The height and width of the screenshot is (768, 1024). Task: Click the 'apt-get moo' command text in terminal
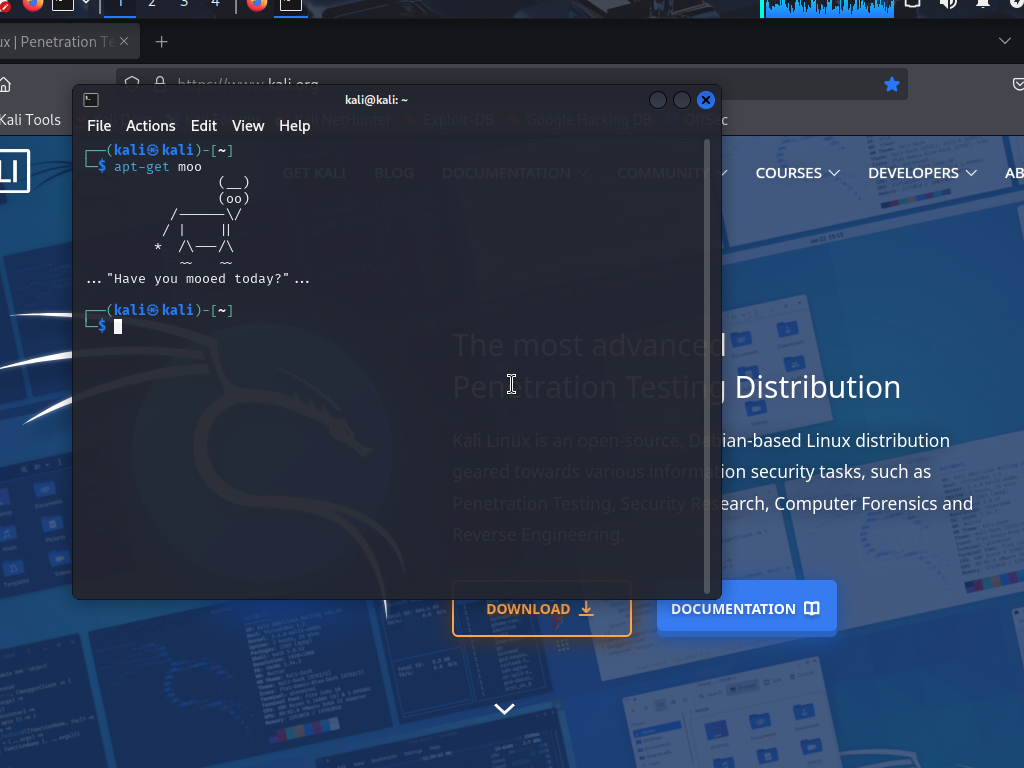pos(158,167)
